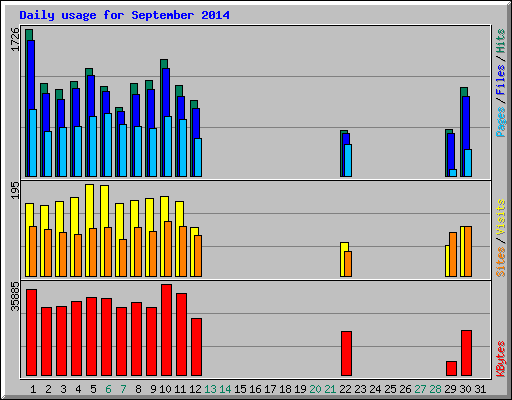Click green day 13 label
This screenshot has width=512, height=400.
pyautogui.click(x=210, y=389)
